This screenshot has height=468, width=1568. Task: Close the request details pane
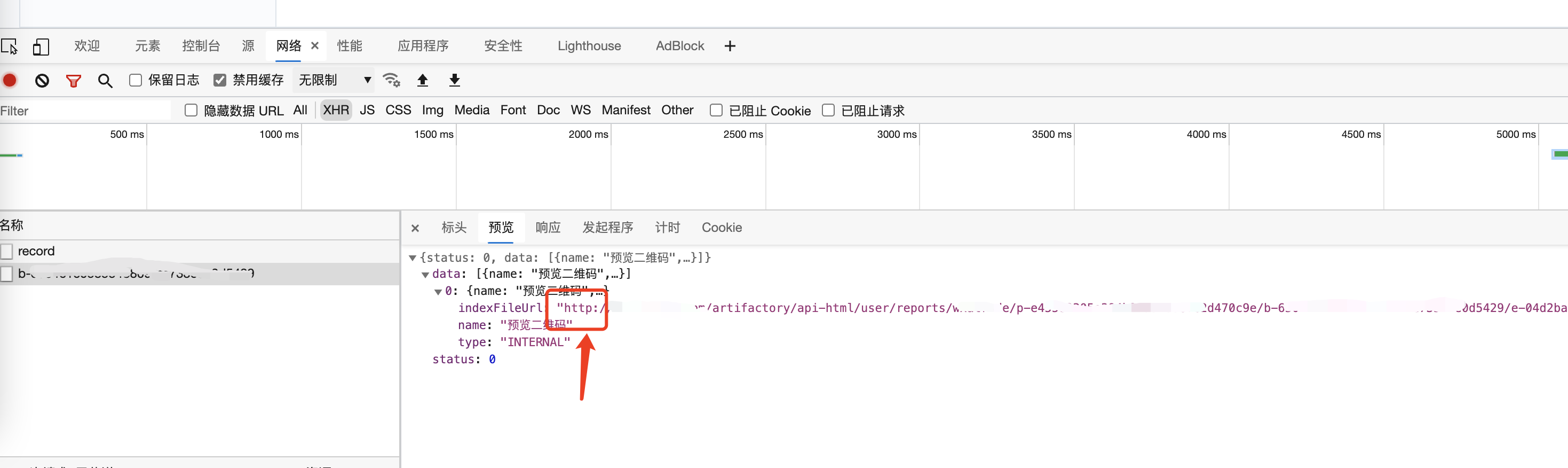[x=415, y=228]
